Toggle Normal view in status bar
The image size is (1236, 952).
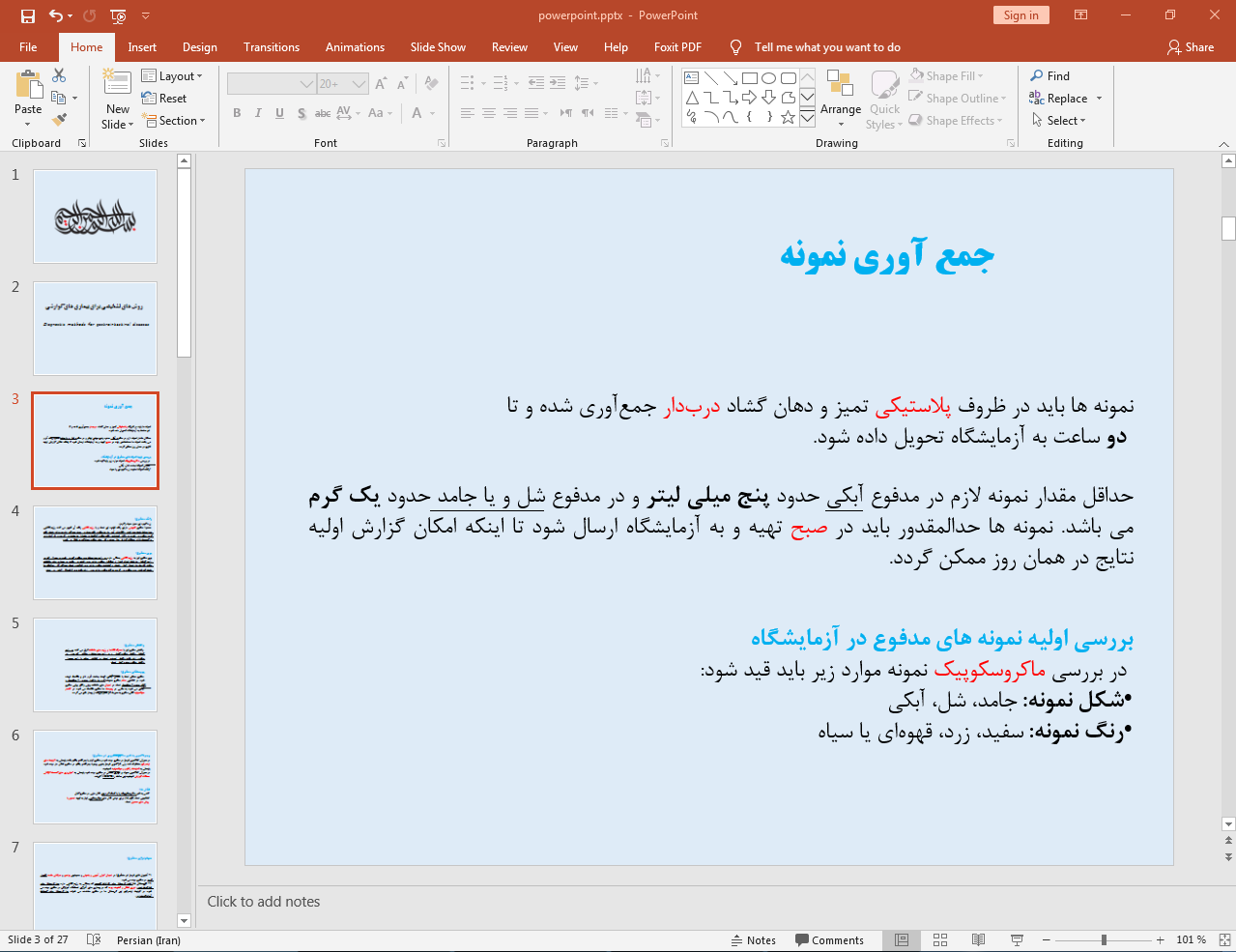click(x=901, y=939)
